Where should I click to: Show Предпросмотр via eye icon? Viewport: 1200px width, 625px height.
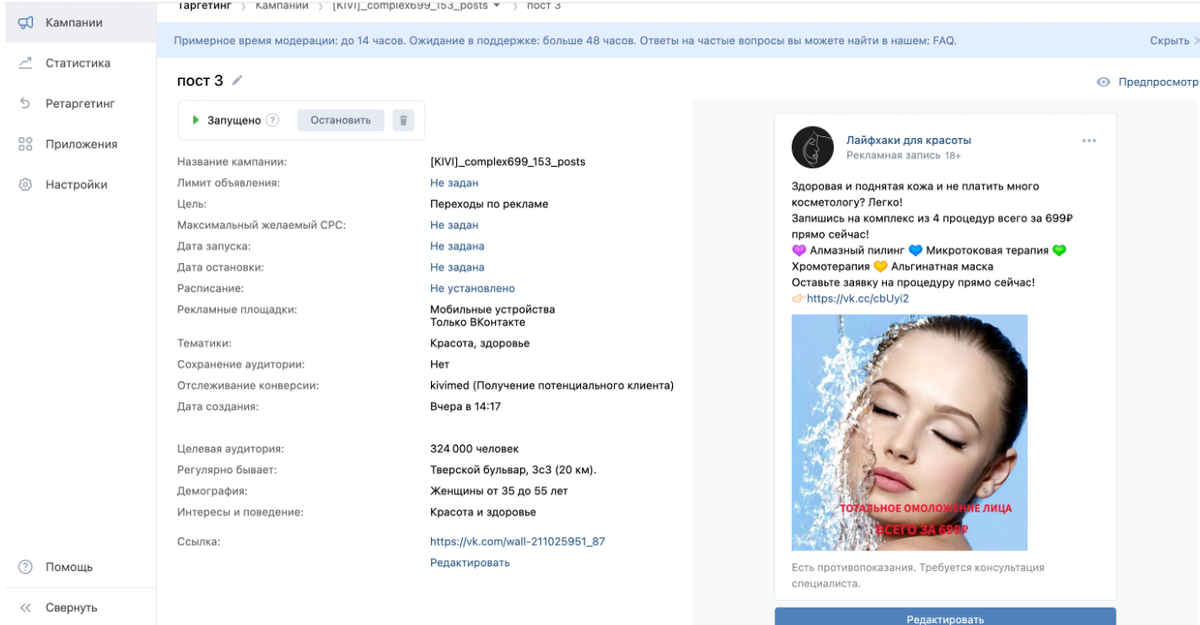1104,82
